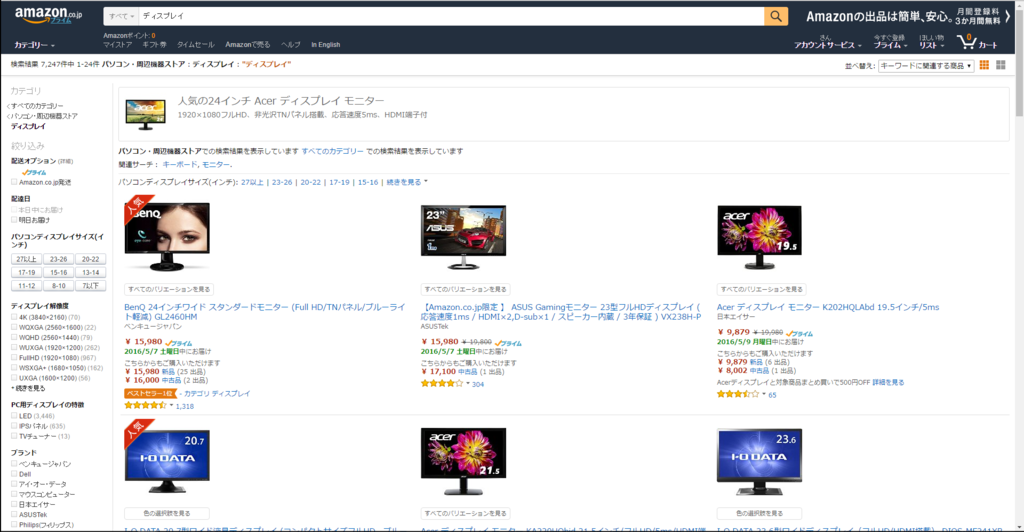
Task: Click the ディスプレイ search input field
Action: tap(451, 16)
